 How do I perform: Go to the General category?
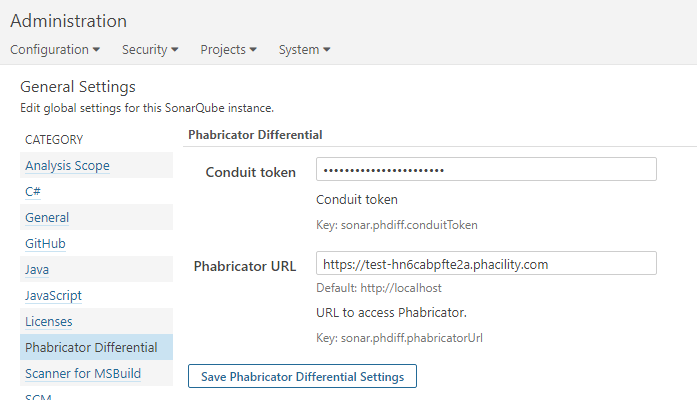[47, 217]
